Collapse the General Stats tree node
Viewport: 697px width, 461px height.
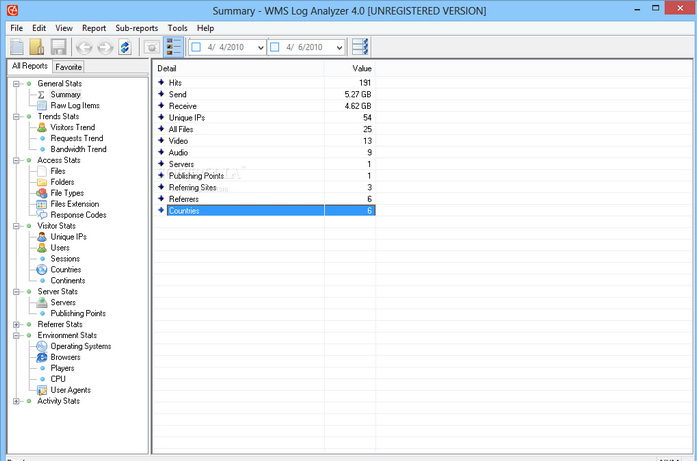tap(16, 84)
